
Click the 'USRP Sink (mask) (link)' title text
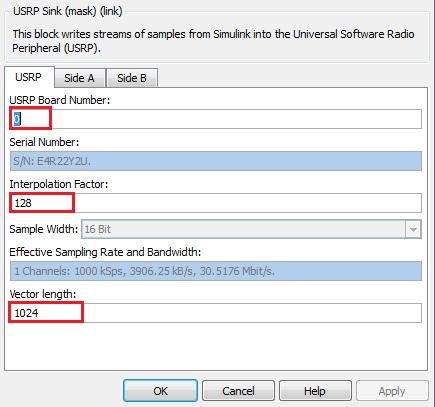[x=68, y=11]
